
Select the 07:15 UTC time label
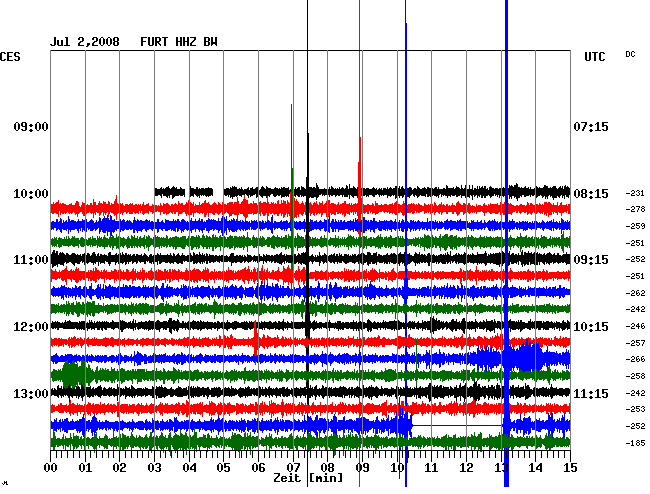[x=591, y=126]
